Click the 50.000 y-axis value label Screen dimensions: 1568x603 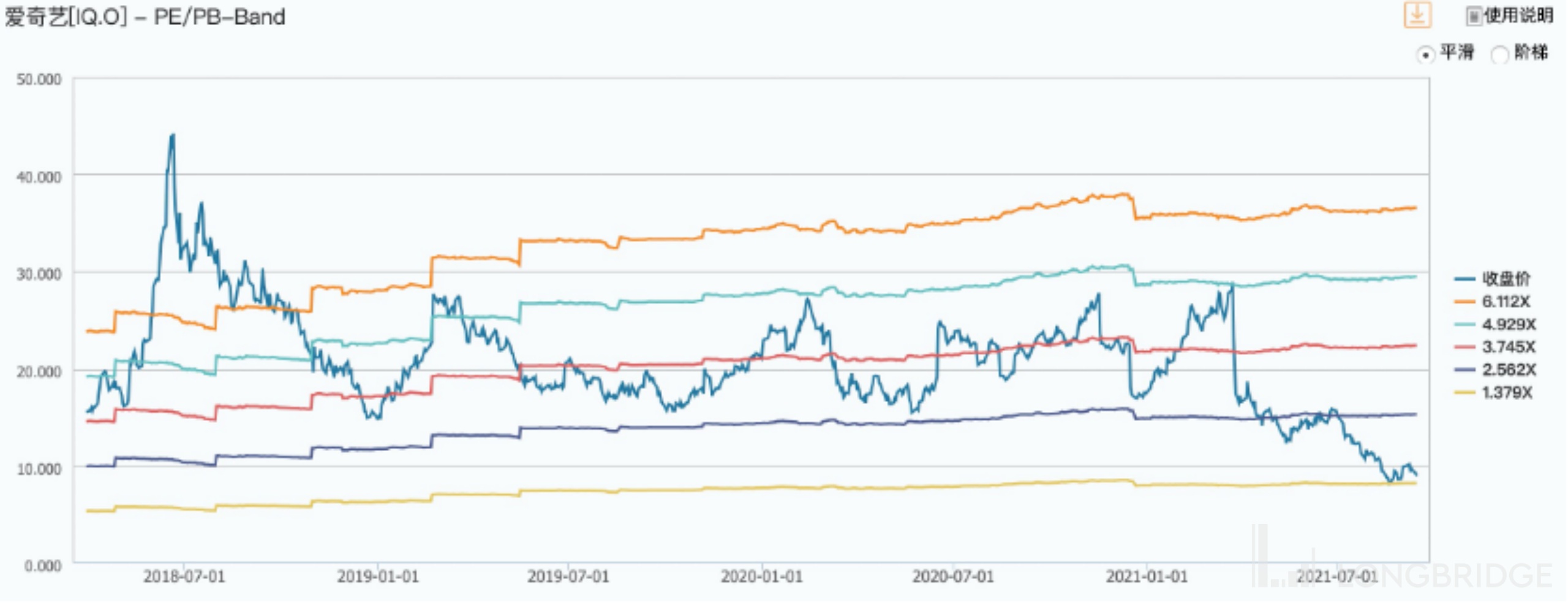tap(39, 80)
